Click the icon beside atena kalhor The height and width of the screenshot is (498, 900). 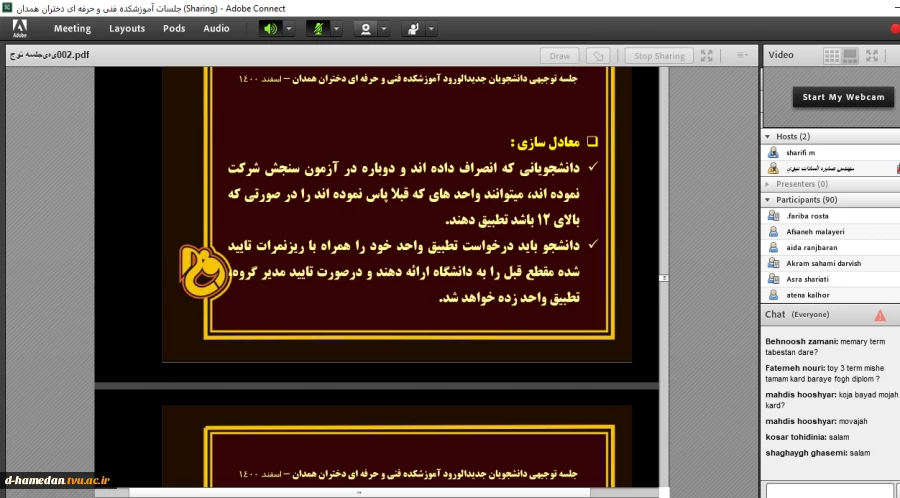773,295
